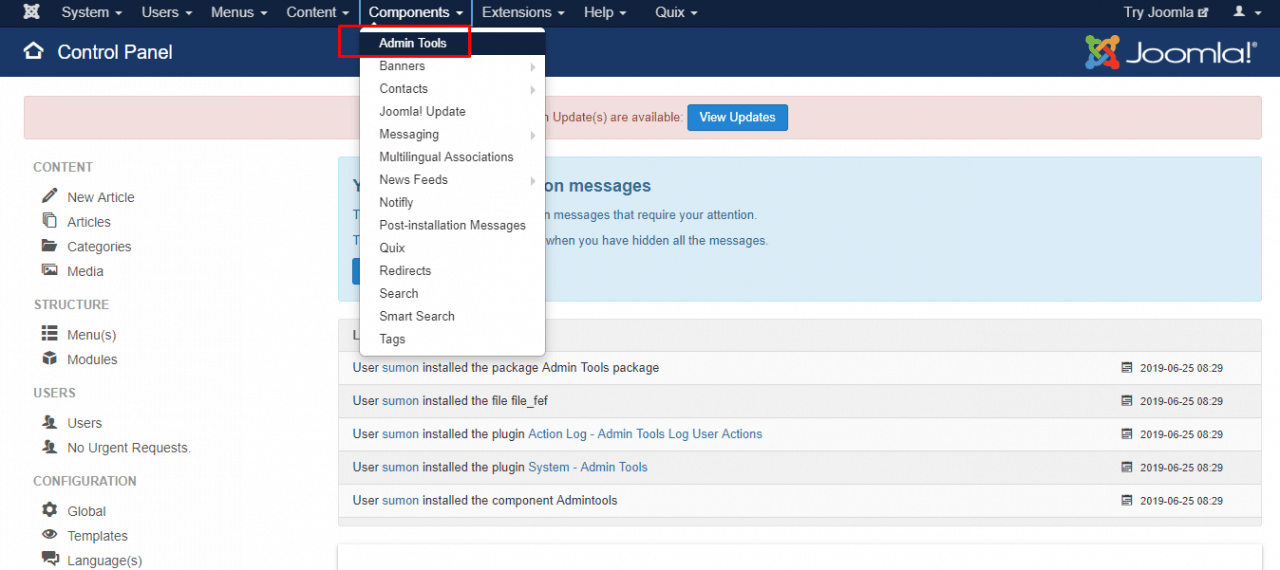Image resolution: width=1280 pixels, height=570 pixels.
Task: Open Modules sidebar link
Action: (x=92, y=360)
